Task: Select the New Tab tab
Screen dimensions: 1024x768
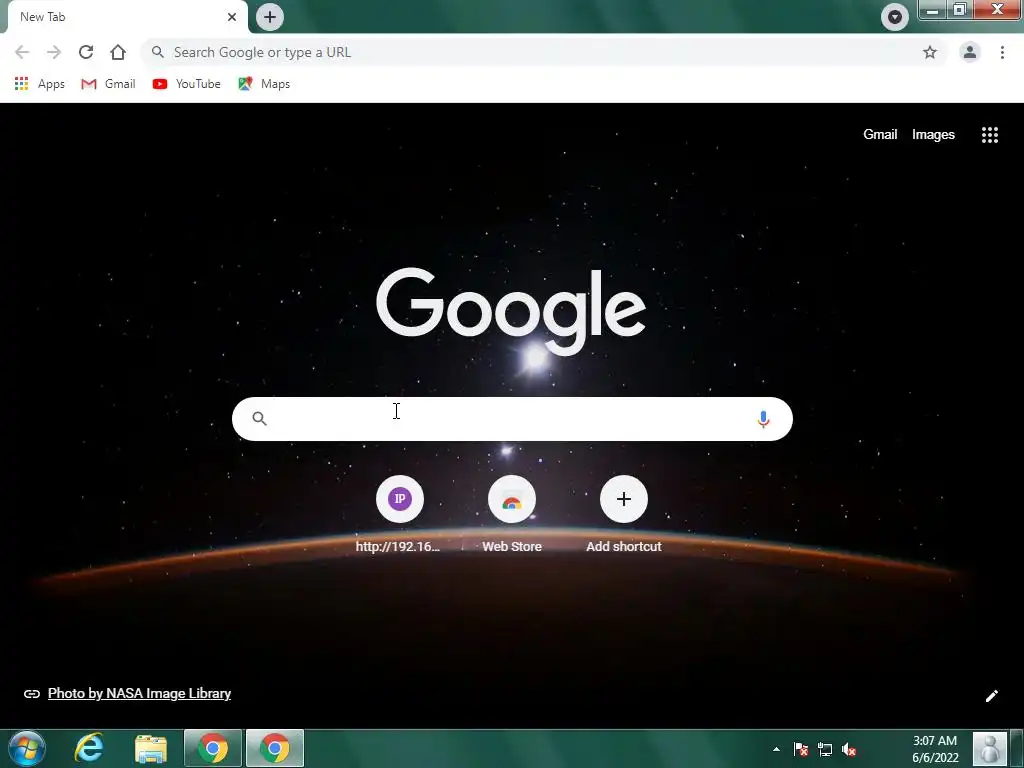Action: pyautogui.click(x=124, y=17)
